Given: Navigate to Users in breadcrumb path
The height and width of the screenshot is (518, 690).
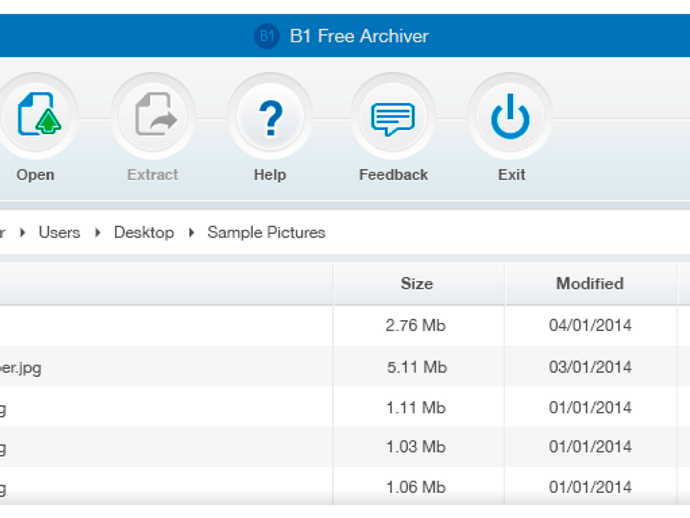Looking at the screenshot, I should click(x=59, y=232).
